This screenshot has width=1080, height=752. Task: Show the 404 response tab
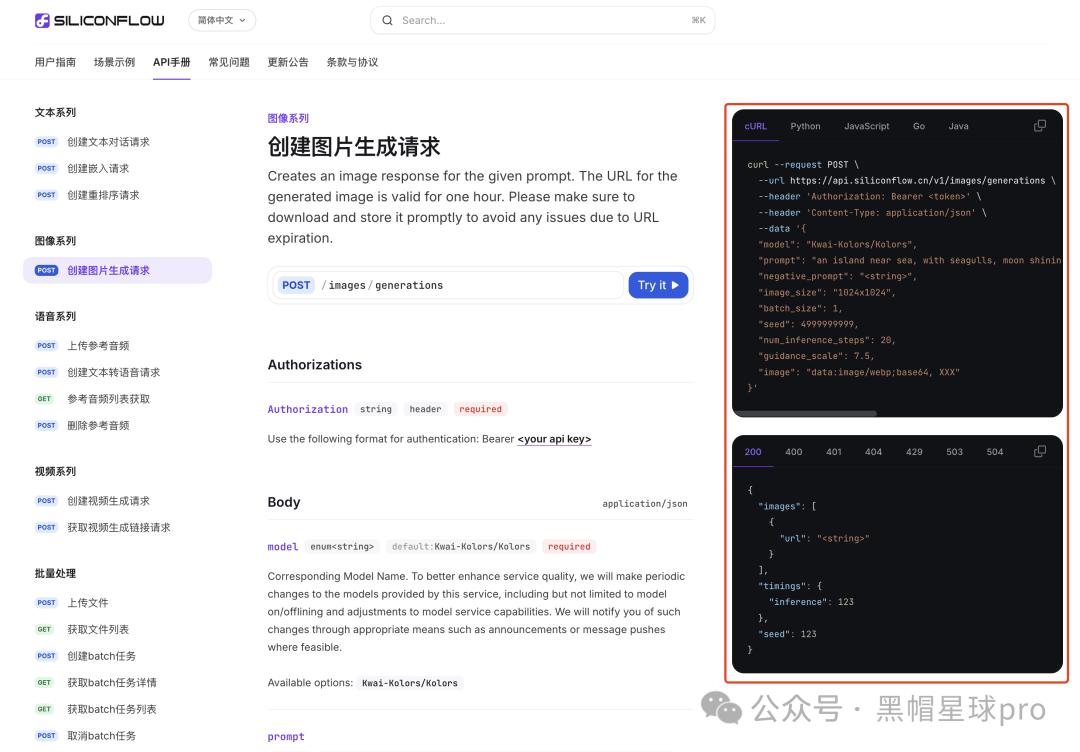[873, 452]
